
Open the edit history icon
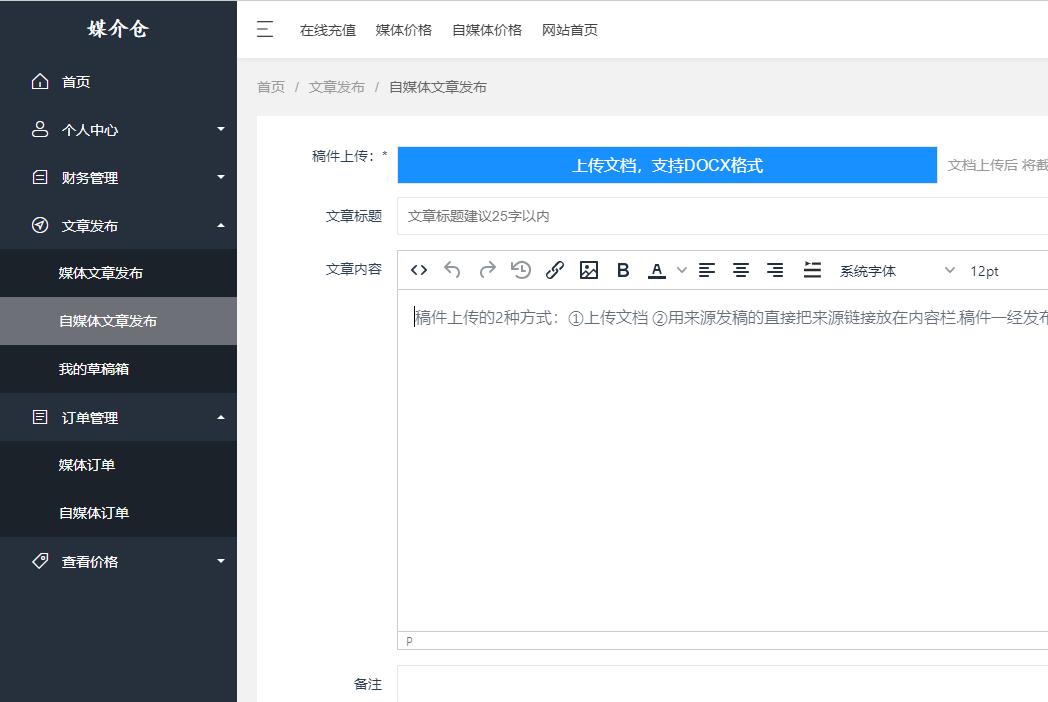click(x=520, y=269)
